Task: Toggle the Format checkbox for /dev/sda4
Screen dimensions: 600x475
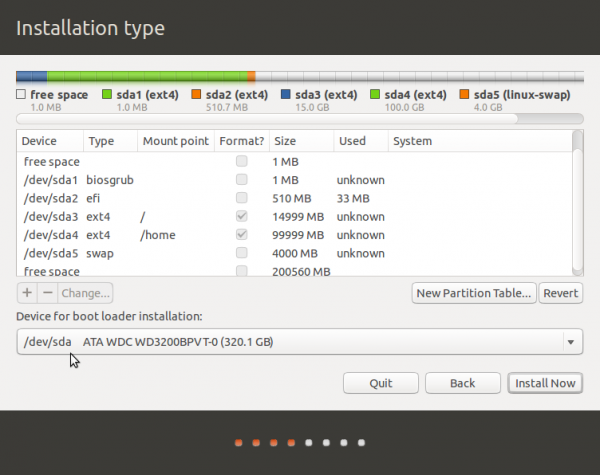Action: pos(241,234)
